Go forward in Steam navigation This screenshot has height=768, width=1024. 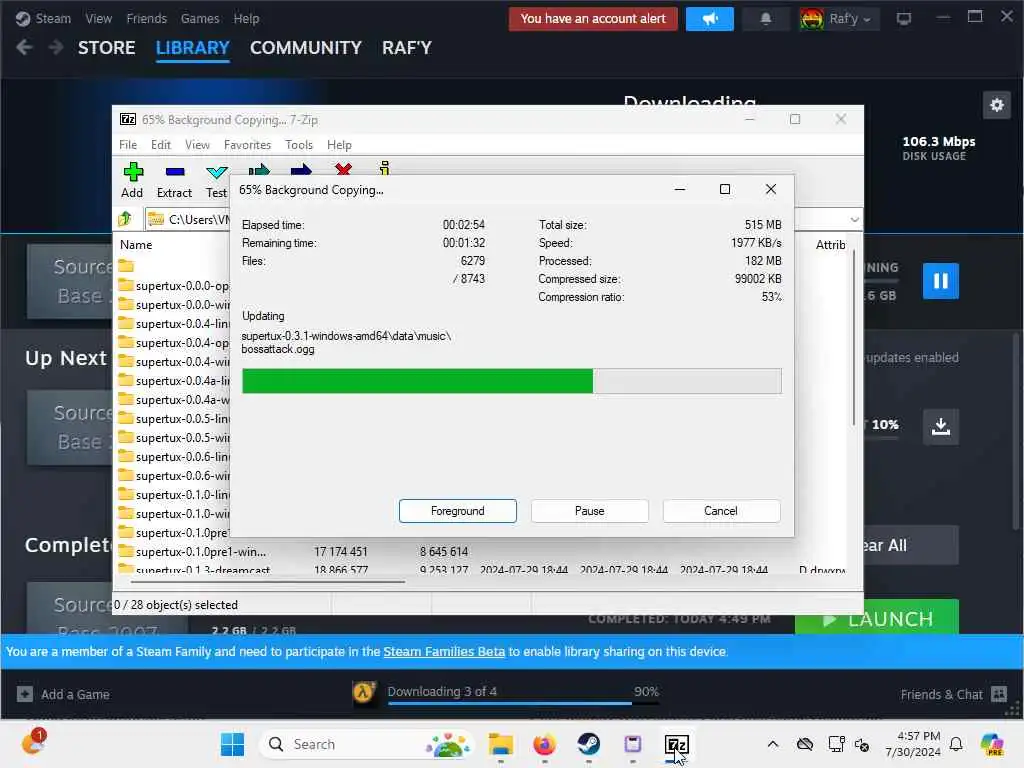56,48
